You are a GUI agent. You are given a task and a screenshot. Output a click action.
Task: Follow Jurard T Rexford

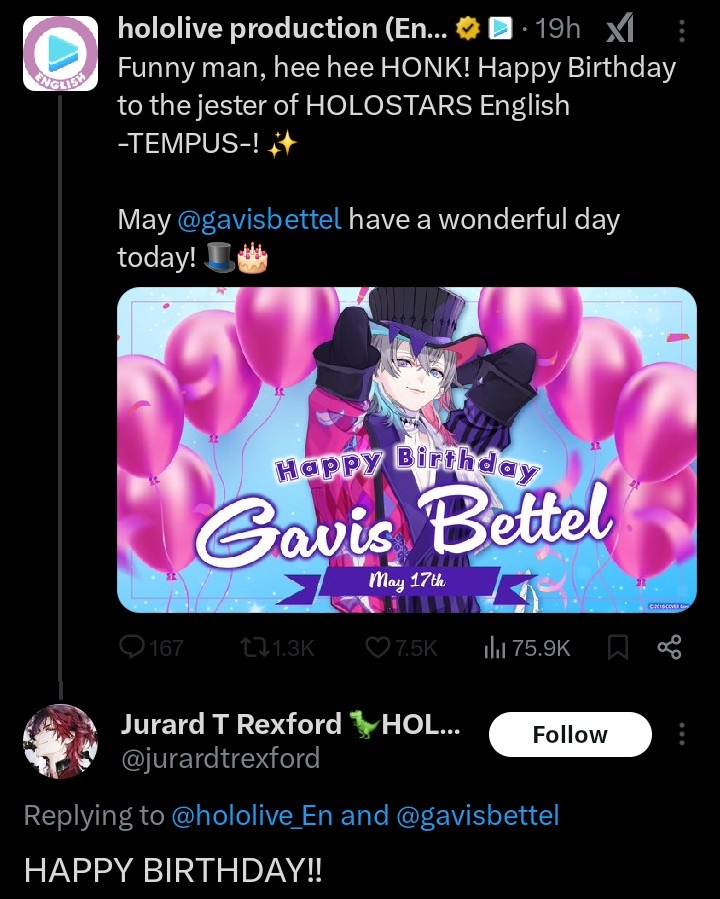569,735
